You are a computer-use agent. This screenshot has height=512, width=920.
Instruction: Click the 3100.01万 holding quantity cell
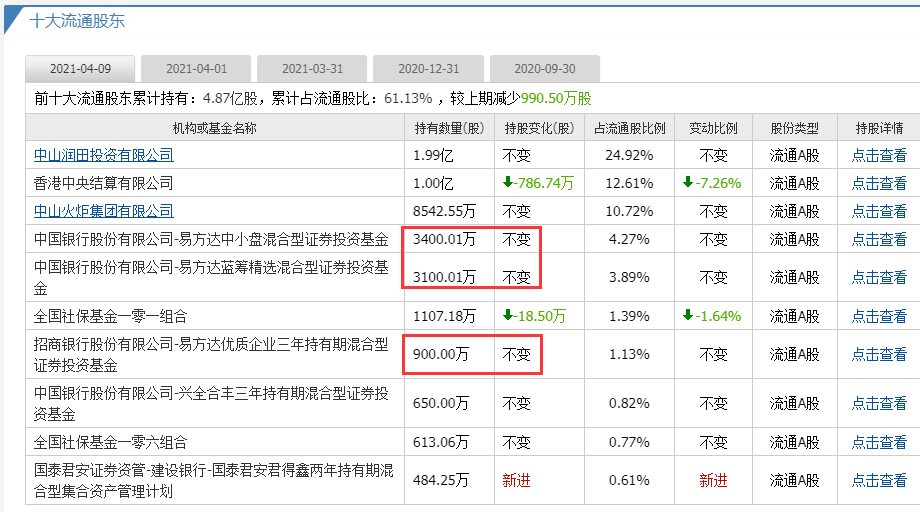tap(449, 277)
